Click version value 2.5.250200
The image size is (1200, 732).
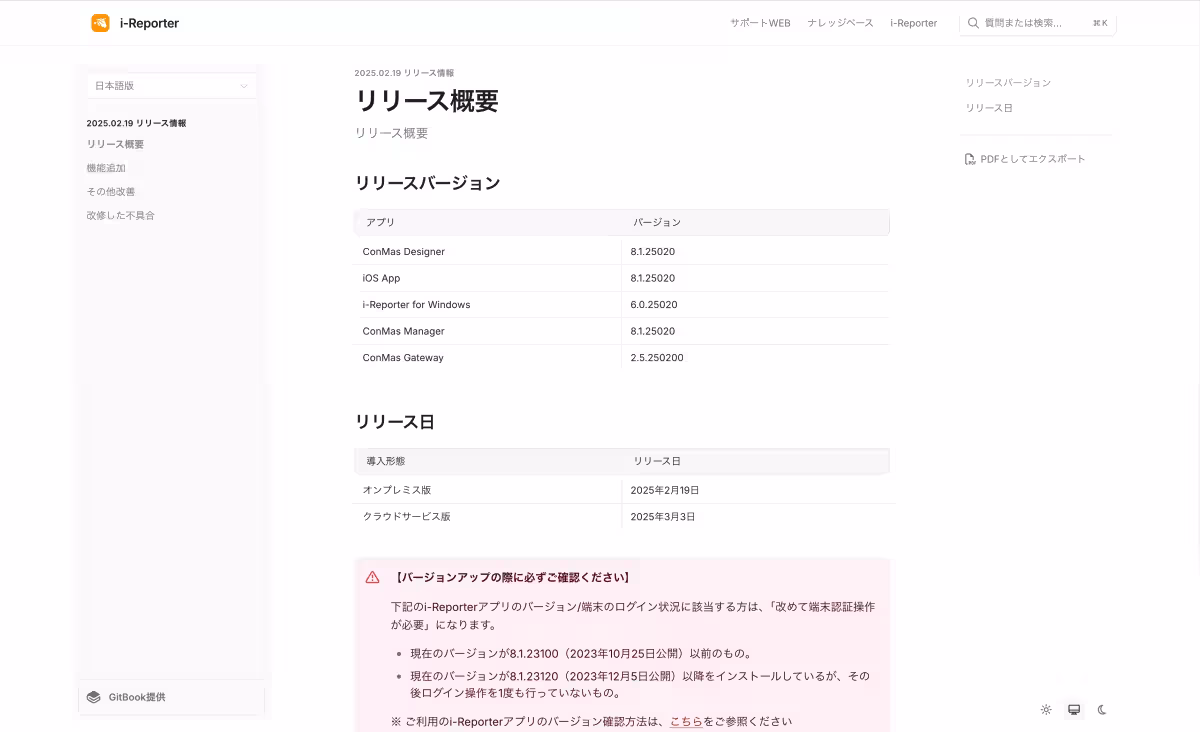657,357
